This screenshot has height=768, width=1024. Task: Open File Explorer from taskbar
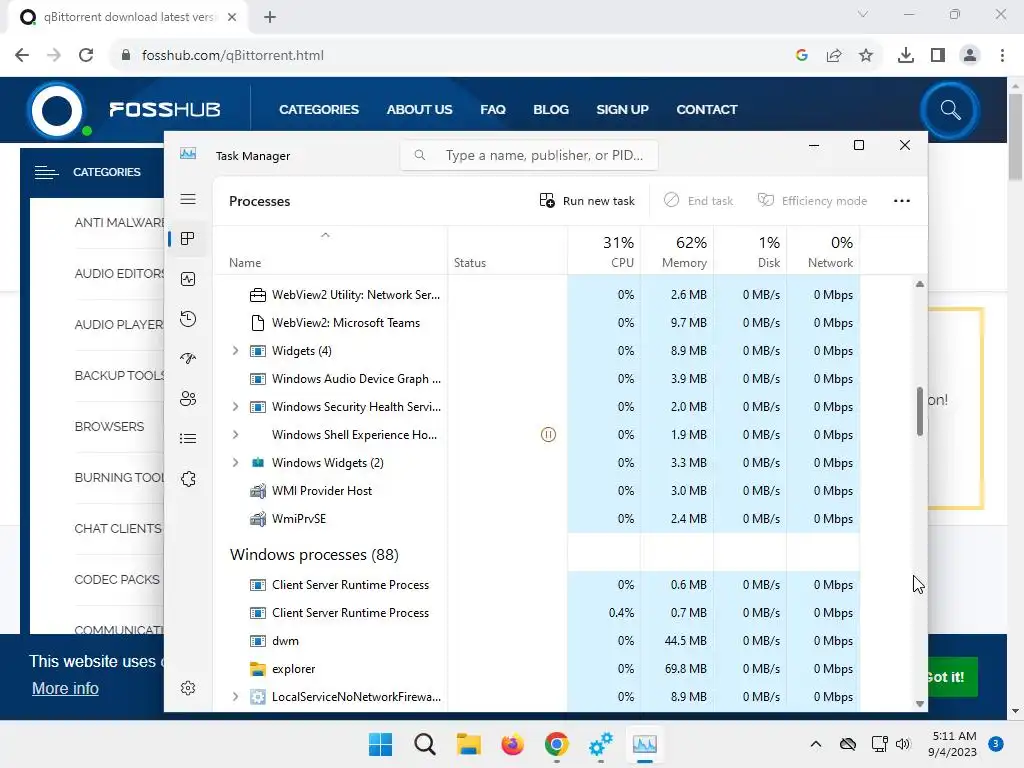coord(468,744)
